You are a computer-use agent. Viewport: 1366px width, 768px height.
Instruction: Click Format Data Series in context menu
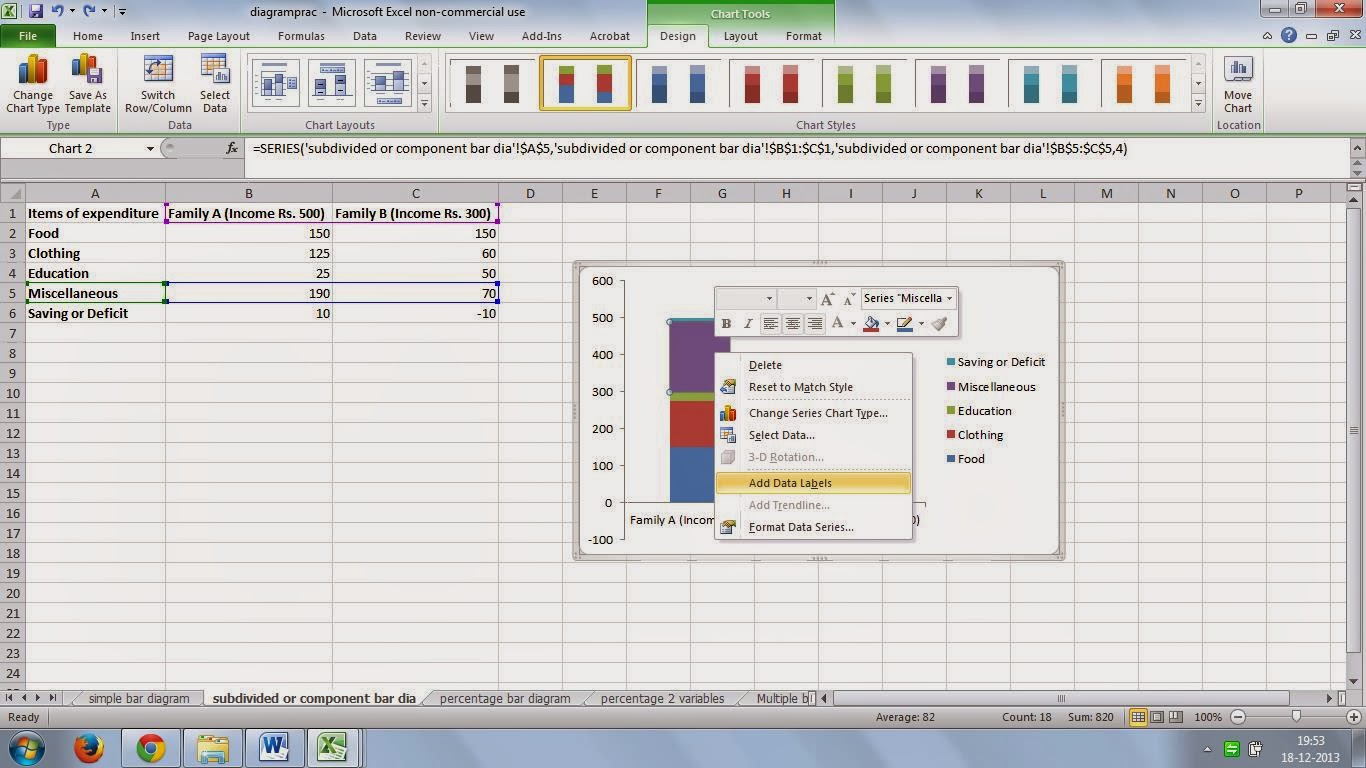[x=799, y=527]
